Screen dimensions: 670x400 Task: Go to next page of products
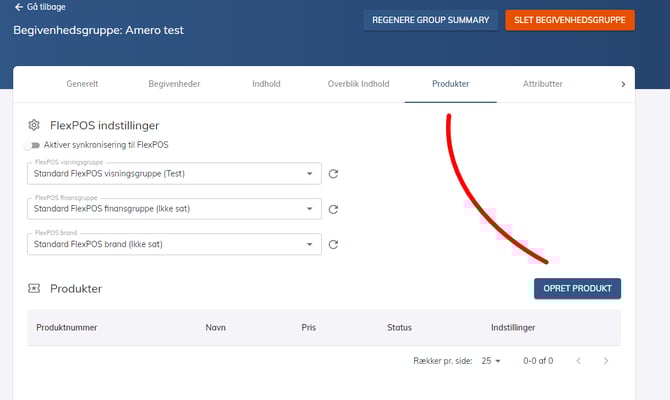pyautogui.click(x=606, y=360)
